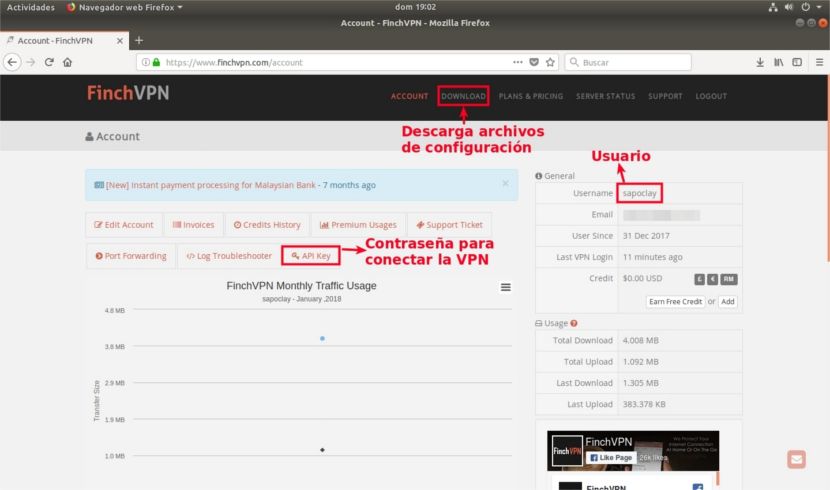Open the Firefox downloads arrow
830x490 pixels.
pos(760,62)
